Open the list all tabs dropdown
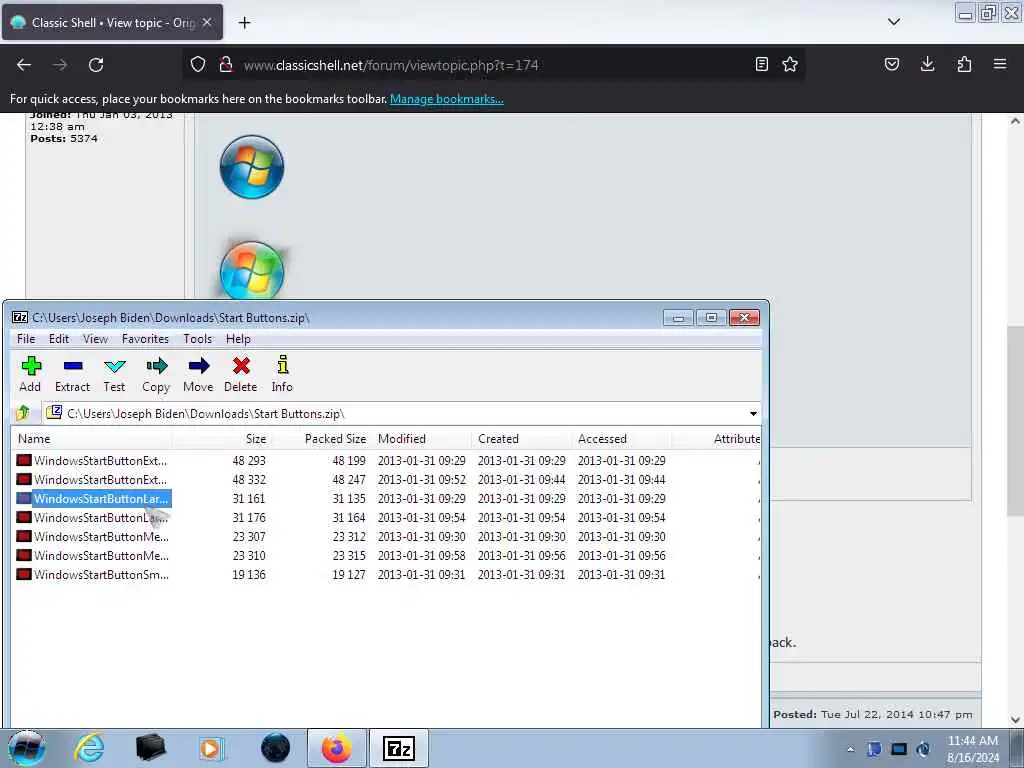Image resolution: width=1024 pixels, height=768 pixels. [x=894, y=22]
